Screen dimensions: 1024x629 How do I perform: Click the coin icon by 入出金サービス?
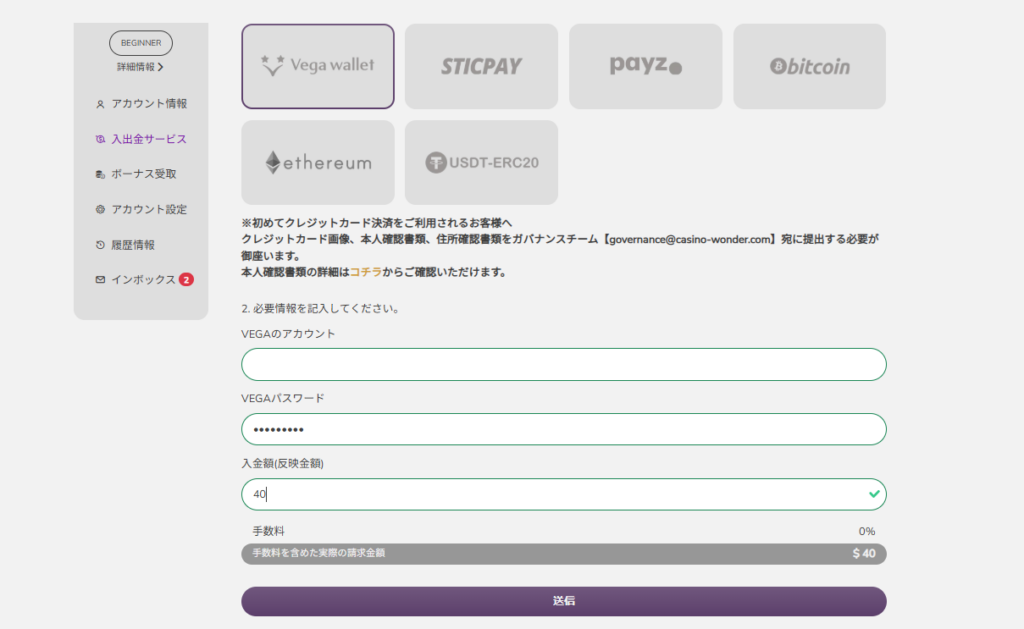(100, 139)
